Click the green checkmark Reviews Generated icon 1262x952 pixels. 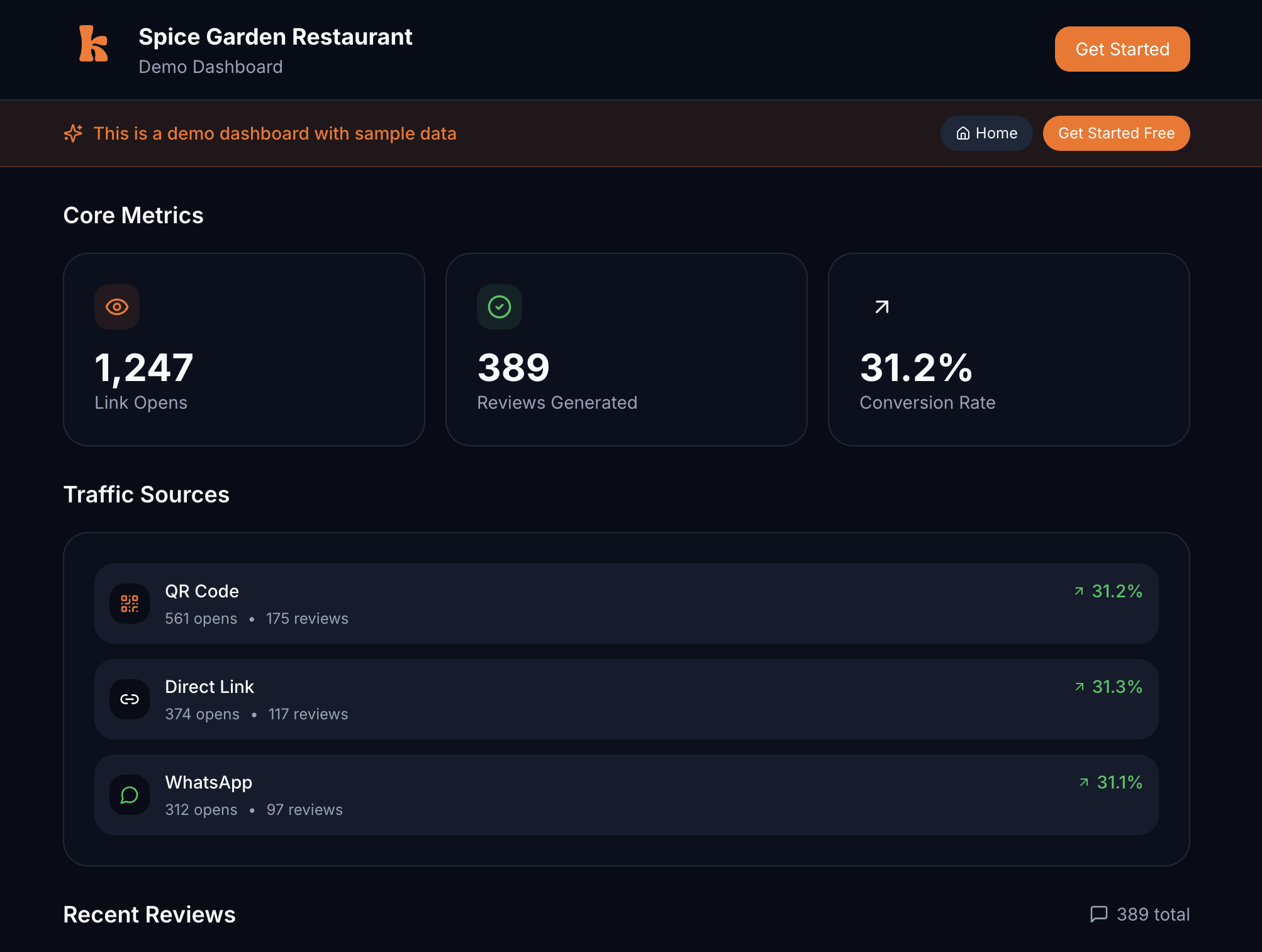500,307
